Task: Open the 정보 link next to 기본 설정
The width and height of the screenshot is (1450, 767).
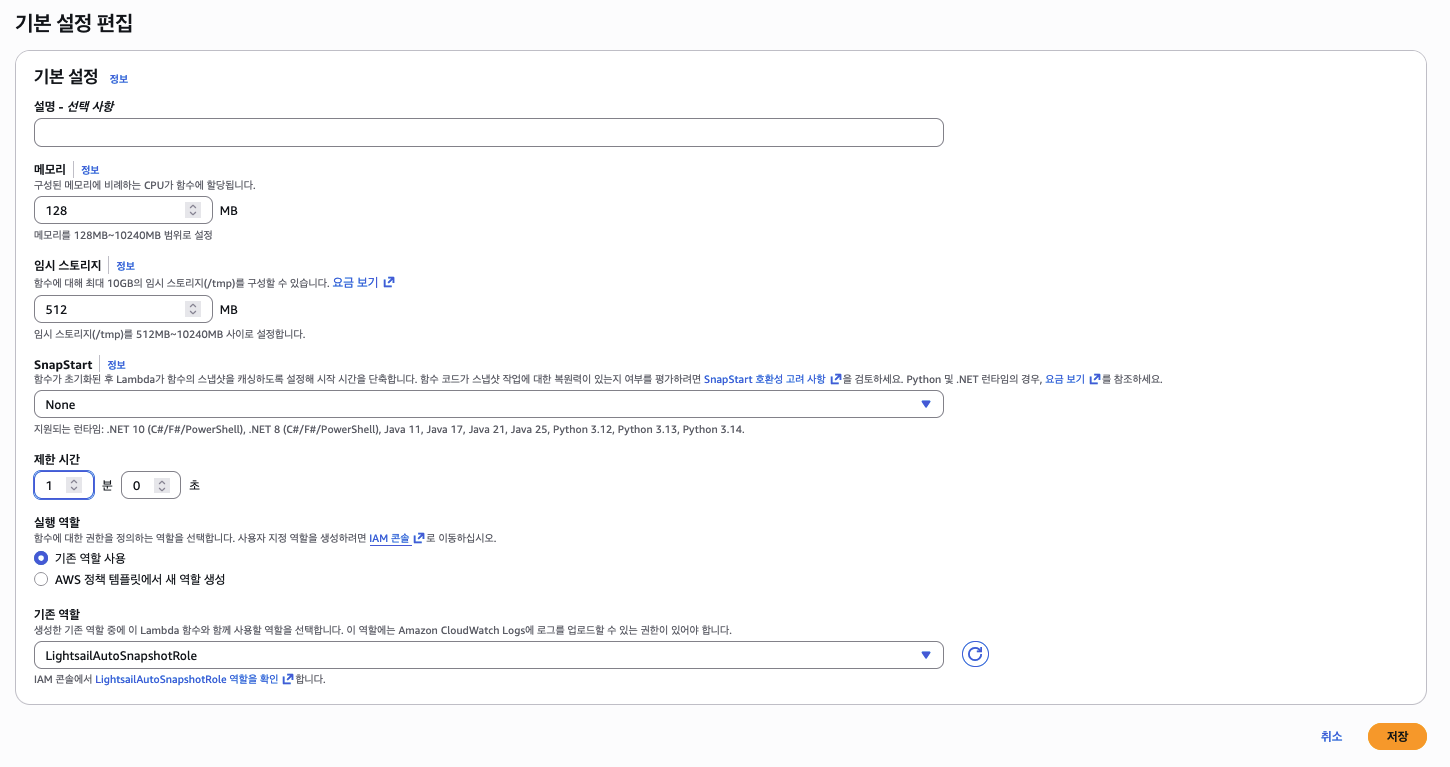Action: (118, 79)
